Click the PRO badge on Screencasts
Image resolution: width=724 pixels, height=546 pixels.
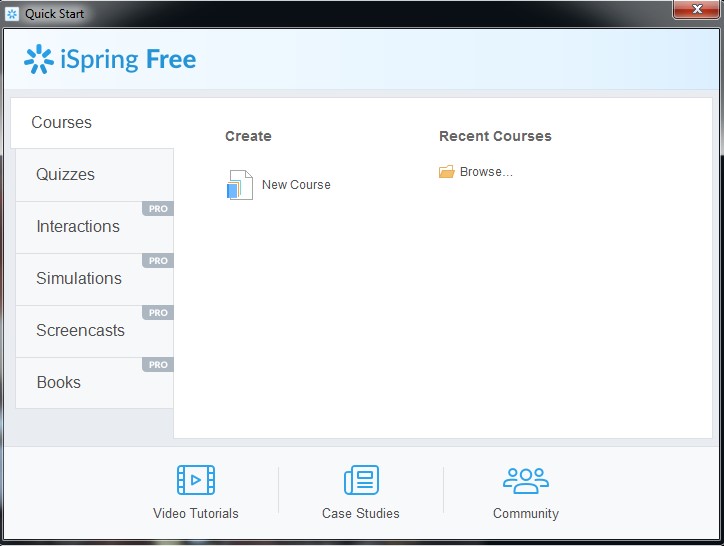pos(158,313)
